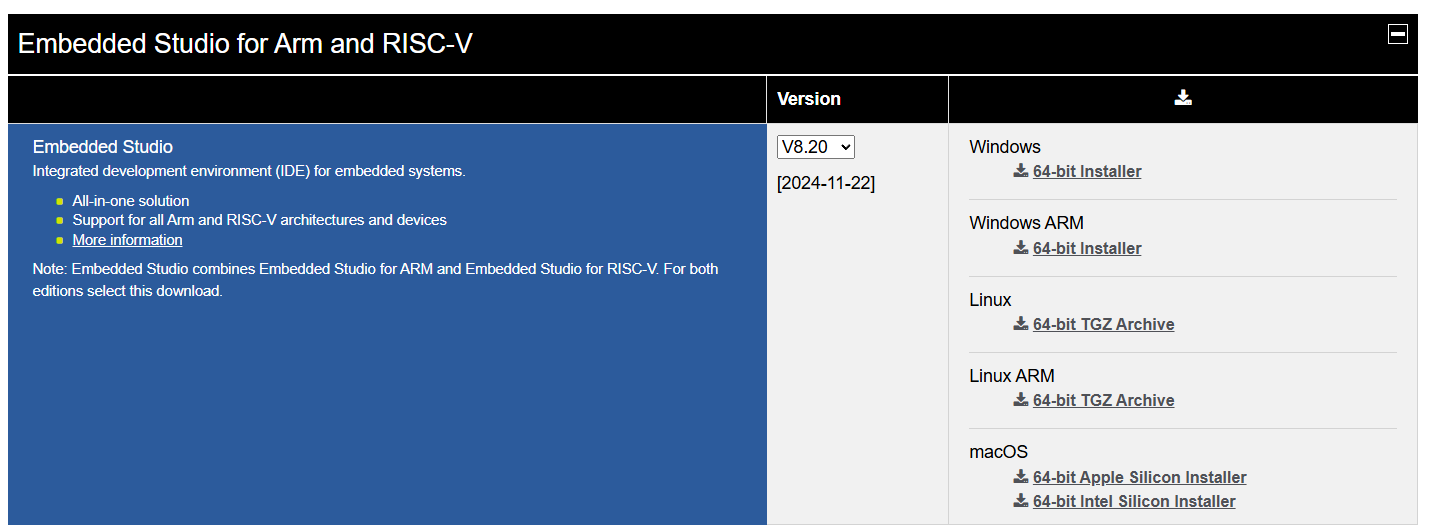Open the 64-bit Apple Silicon Installer link
The width and height of the screenshot is (1435, 531).
[1140, 477]
